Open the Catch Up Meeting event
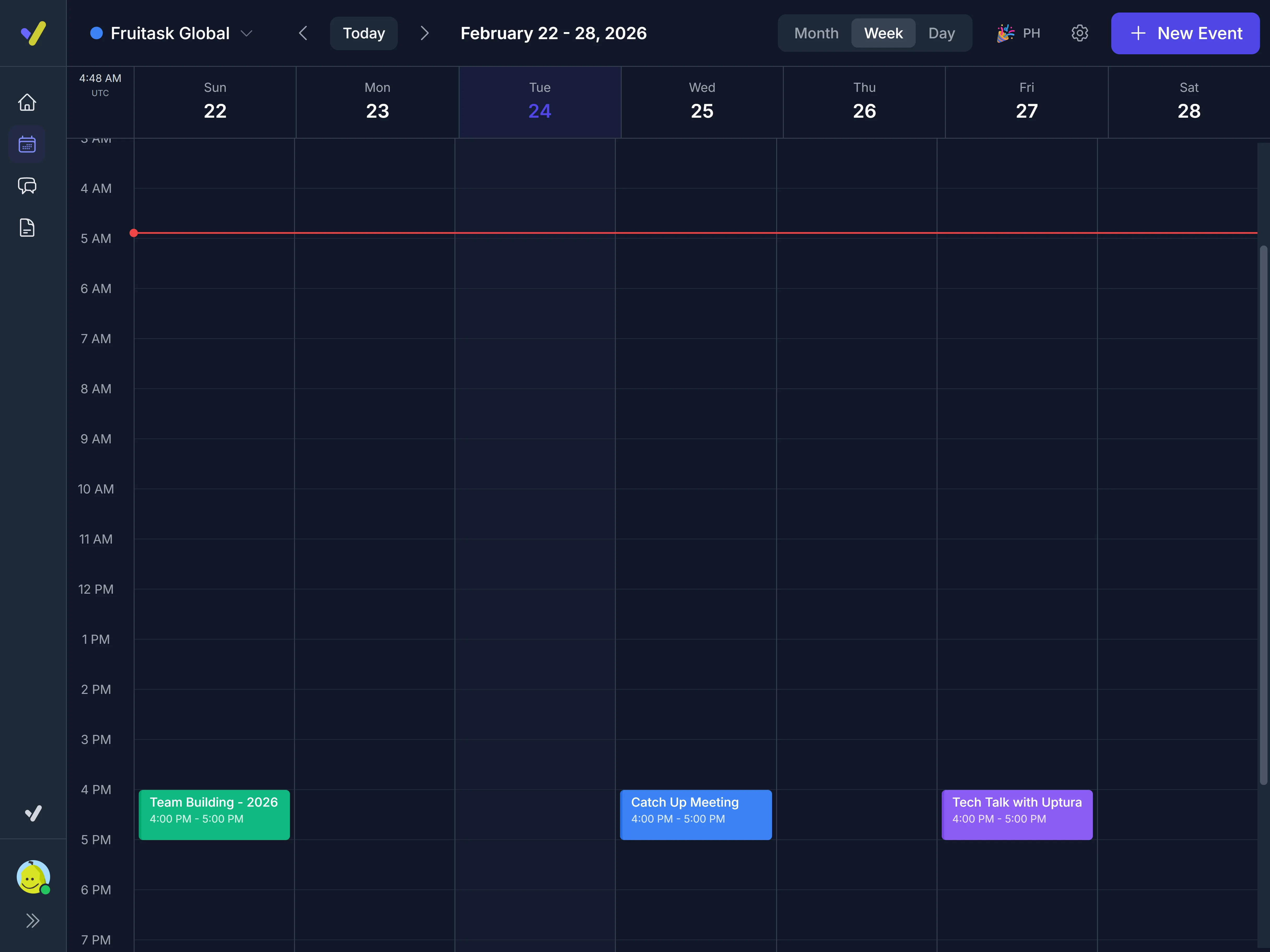1270x952 pixels. point(696,815)
